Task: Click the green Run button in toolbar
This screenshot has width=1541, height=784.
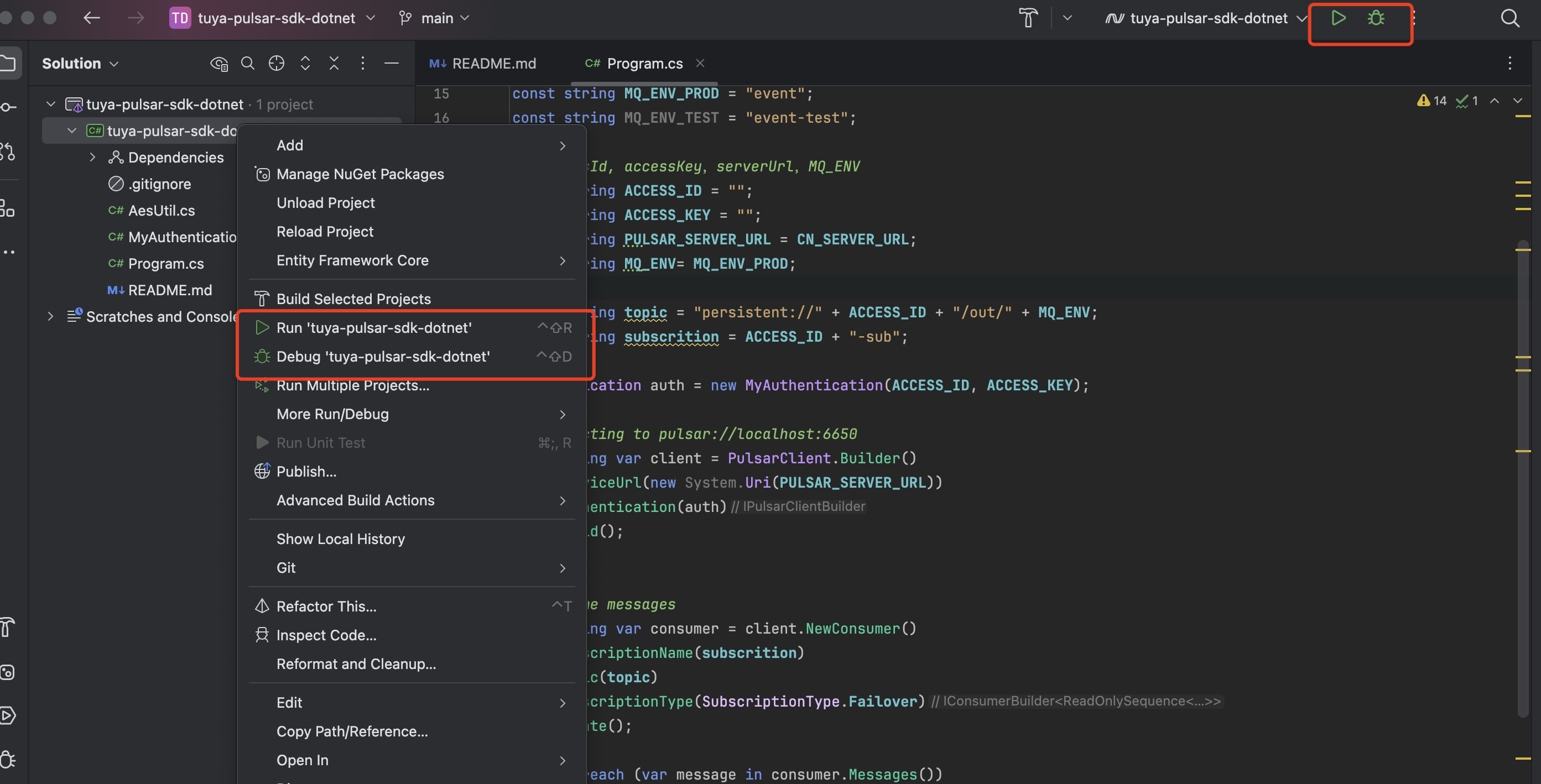Action: (x=1339, y=18)
